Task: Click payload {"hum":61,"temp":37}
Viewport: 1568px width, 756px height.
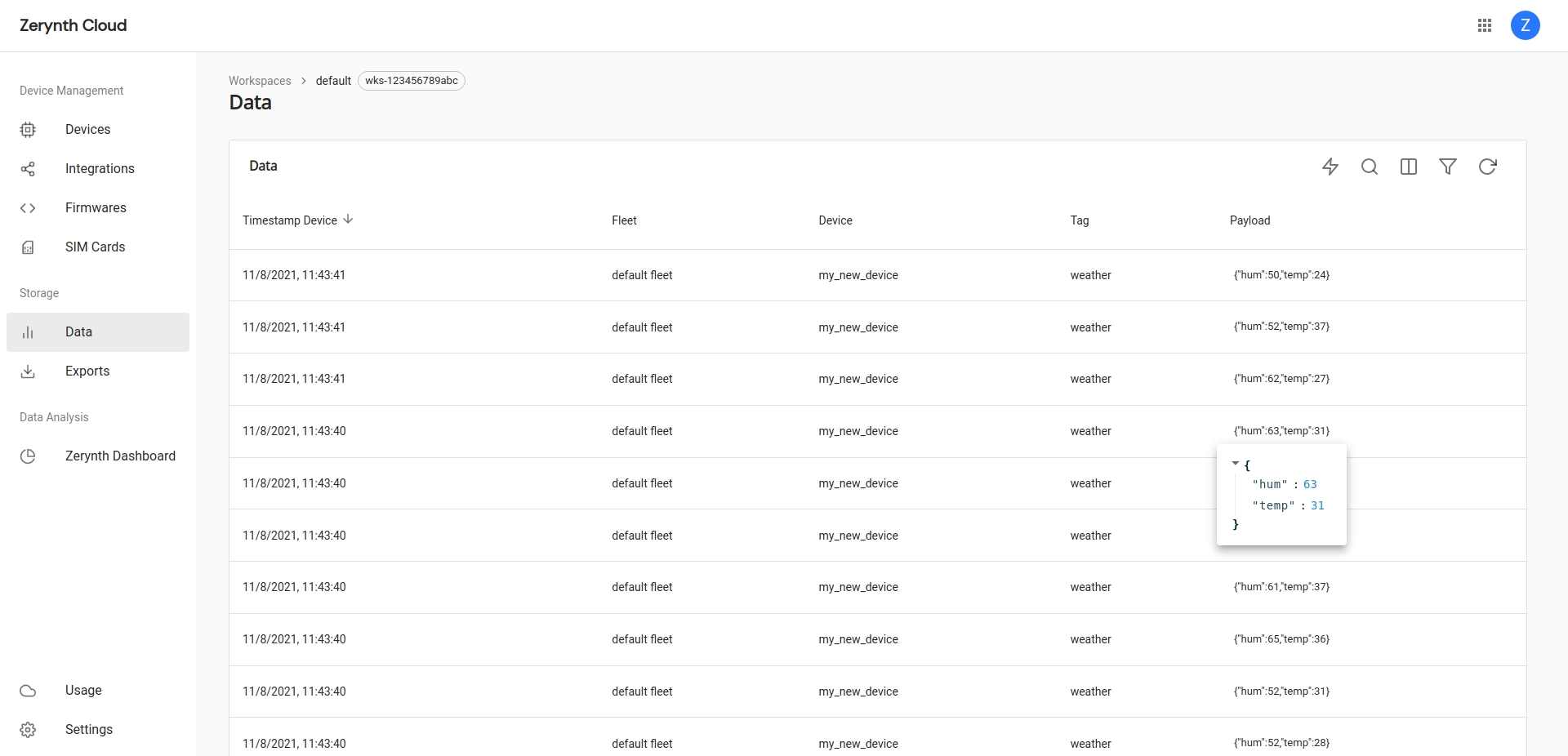Action: coord(1281,587)
